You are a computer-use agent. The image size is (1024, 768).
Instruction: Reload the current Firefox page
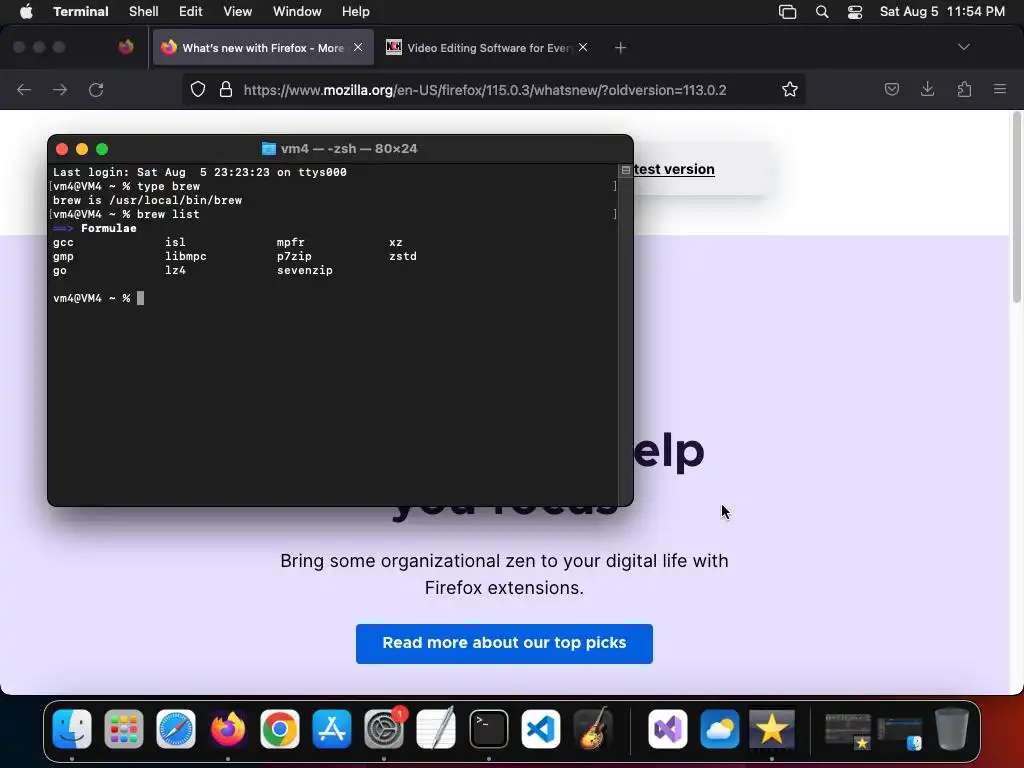click(96, 89)
